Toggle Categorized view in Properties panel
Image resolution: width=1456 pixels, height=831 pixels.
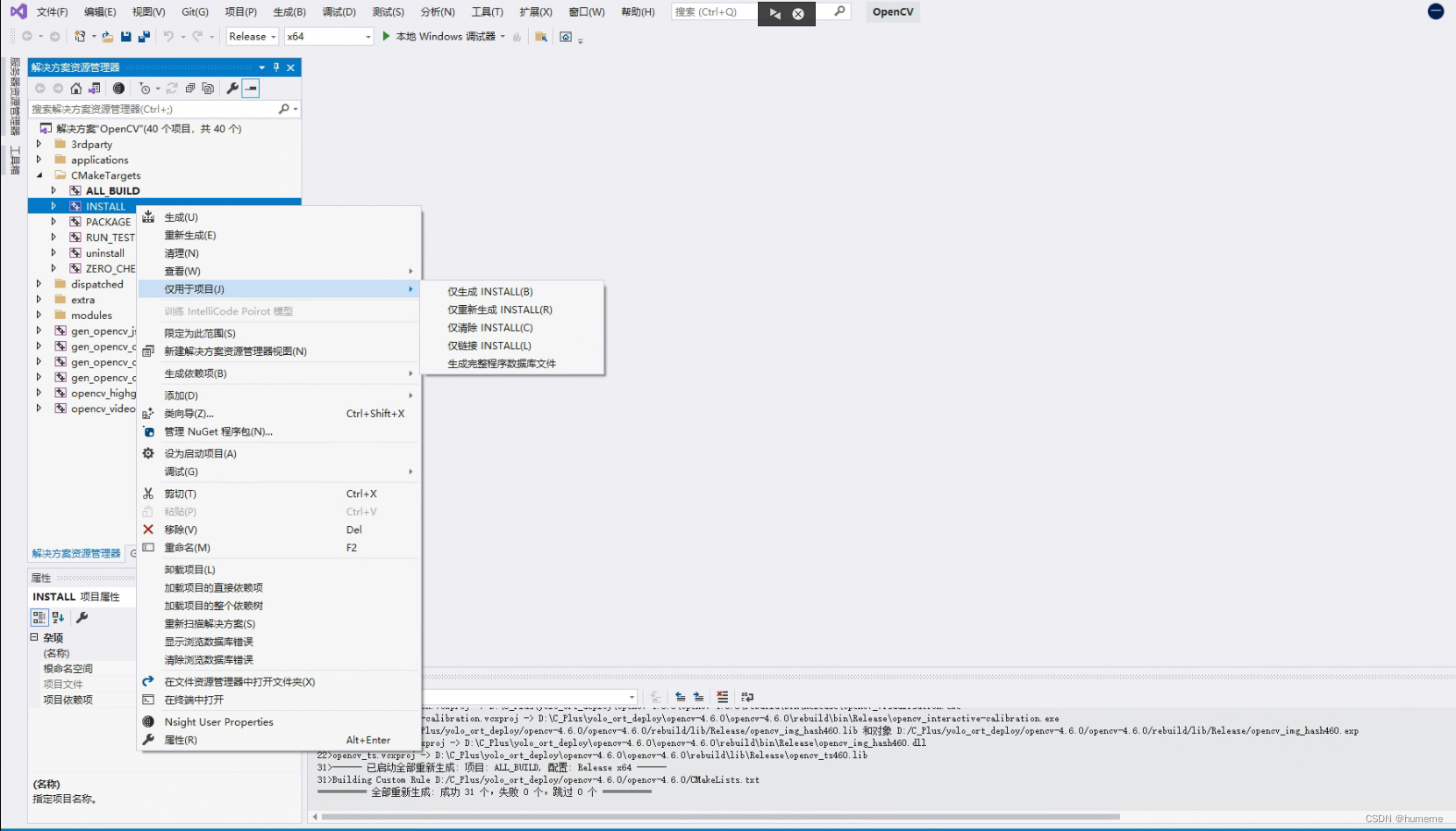coord(39,617)
